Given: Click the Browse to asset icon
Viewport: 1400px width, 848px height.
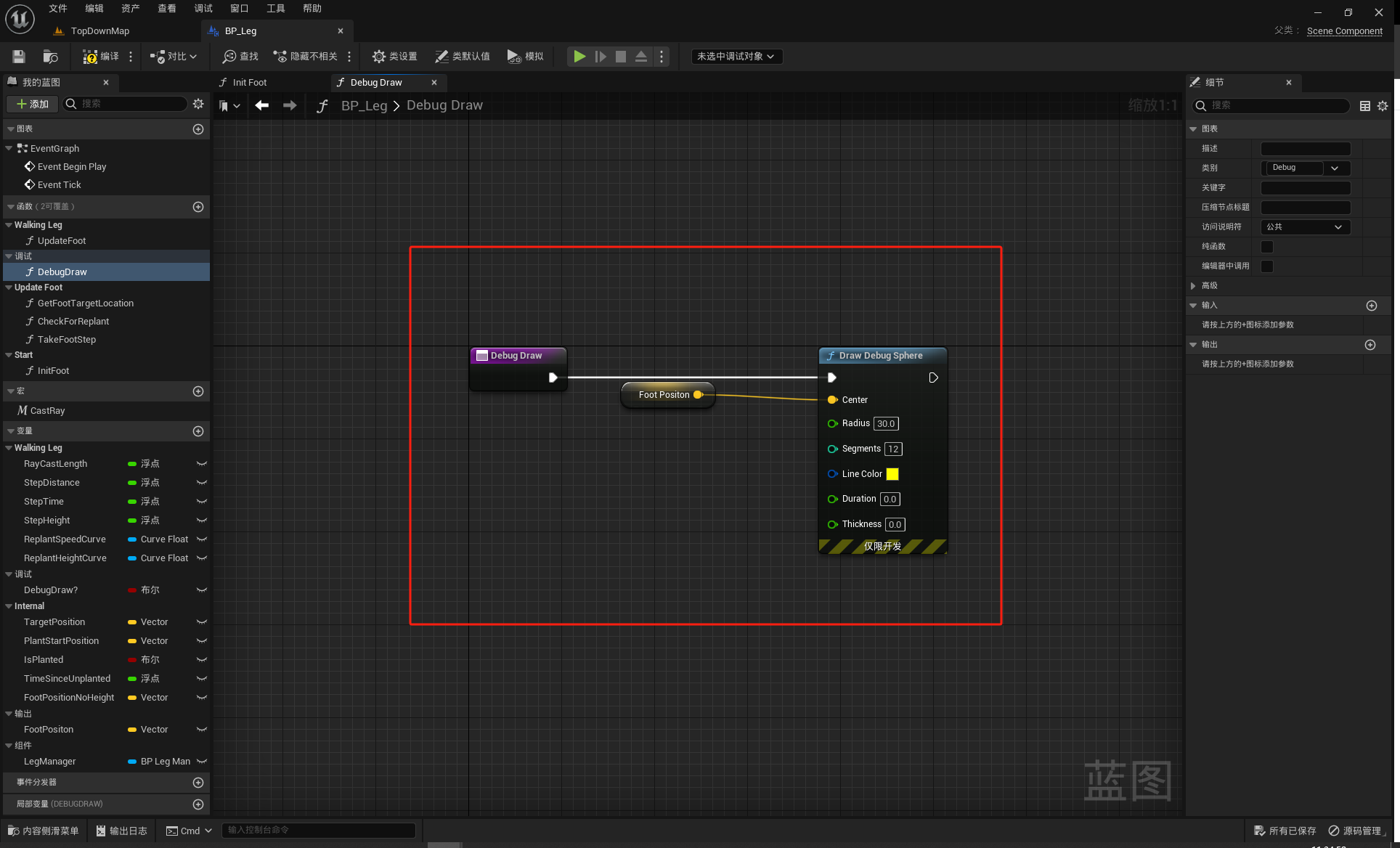Looking at the screenshot, I should [50, 57].
